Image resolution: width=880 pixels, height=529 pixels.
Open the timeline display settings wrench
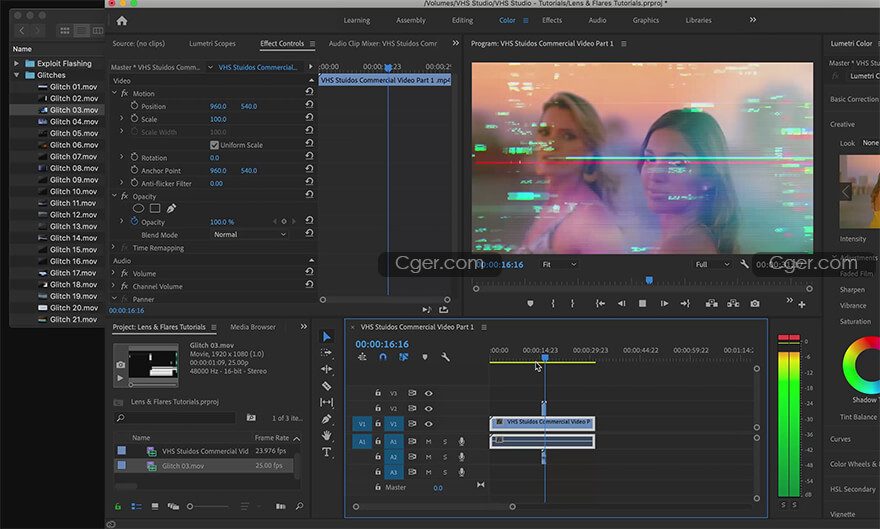coord(446,357)
